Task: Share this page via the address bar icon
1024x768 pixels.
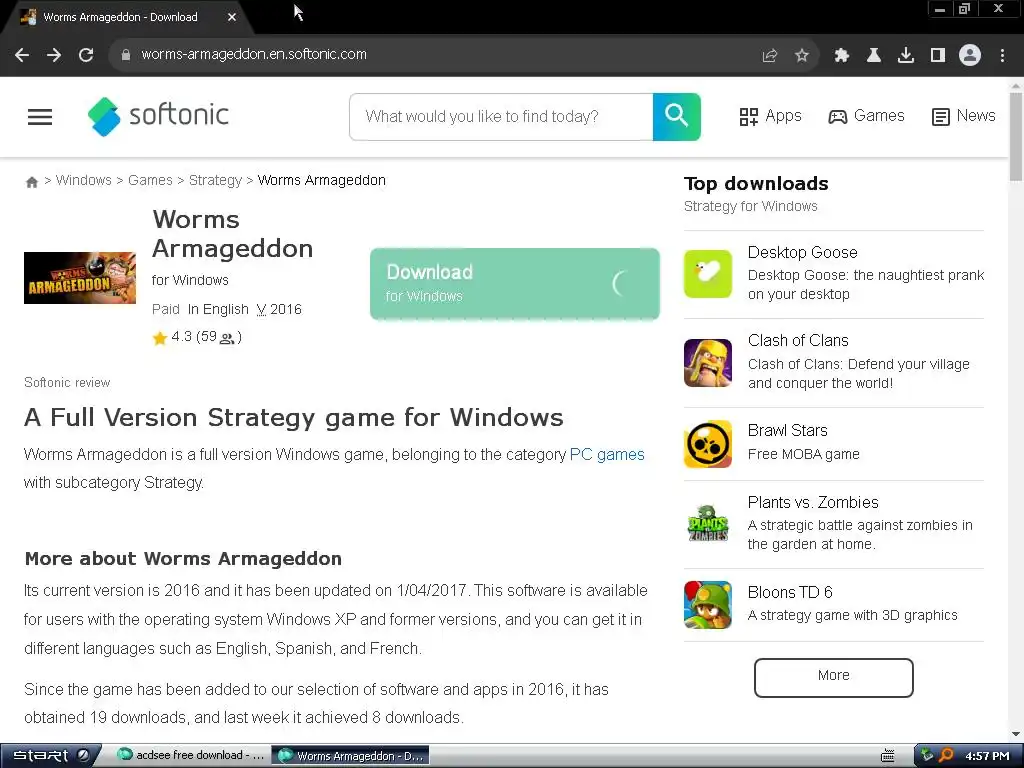Action: coord(770,56)
